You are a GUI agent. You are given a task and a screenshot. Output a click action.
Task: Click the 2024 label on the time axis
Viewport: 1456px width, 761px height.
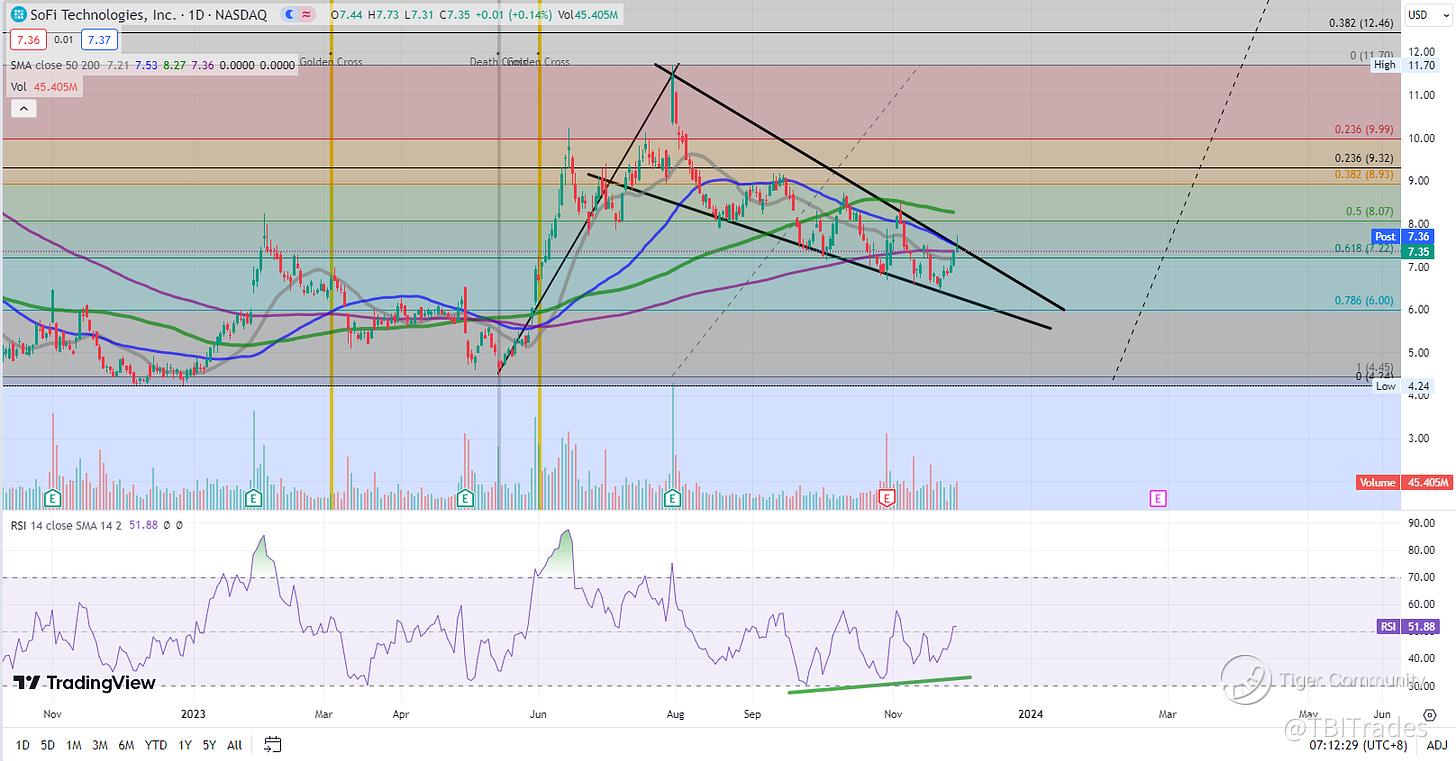point(1029,713)
